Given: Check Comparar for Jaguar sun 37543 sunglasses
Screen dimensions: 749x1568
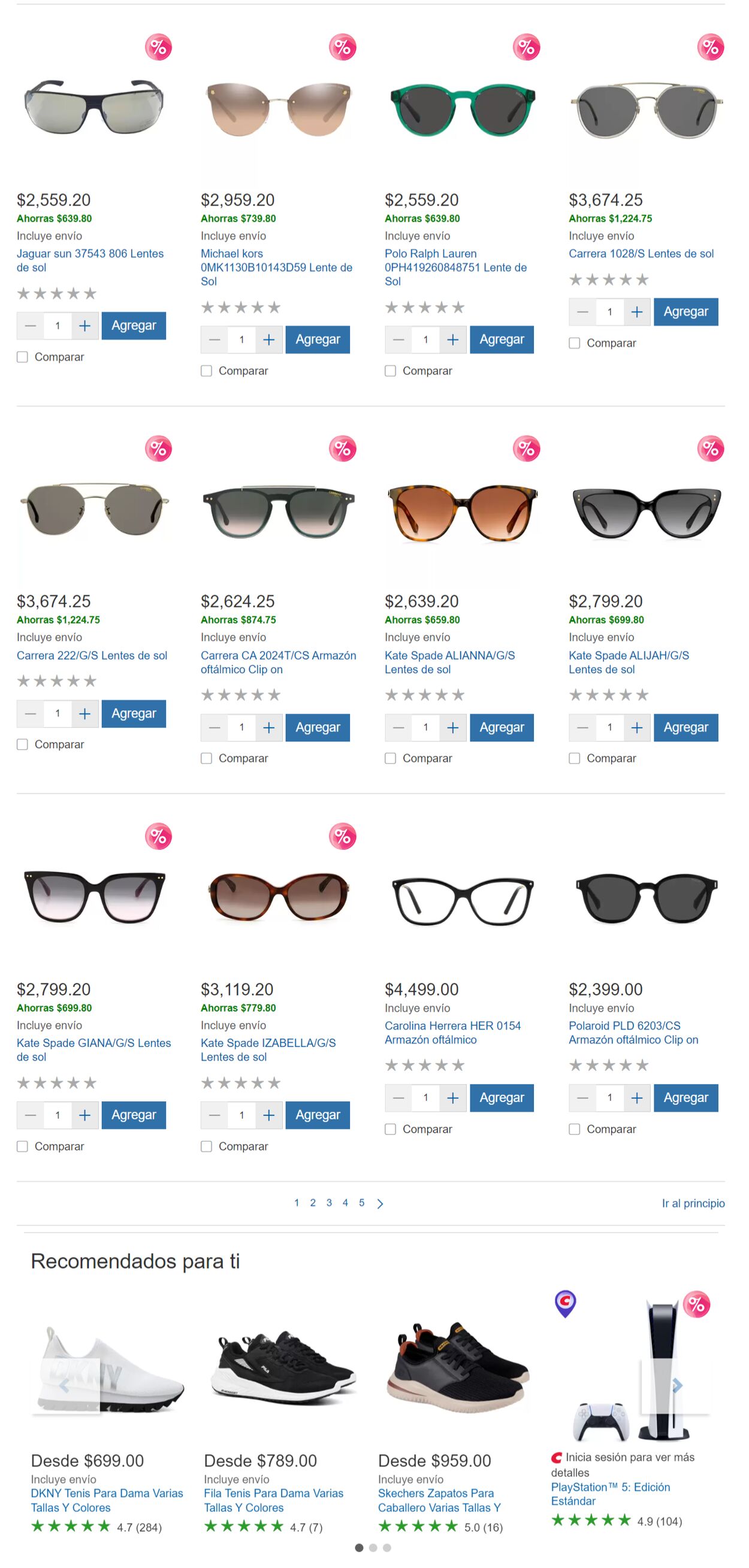Looking at the screenshot, I should click(x=23, y=357).
